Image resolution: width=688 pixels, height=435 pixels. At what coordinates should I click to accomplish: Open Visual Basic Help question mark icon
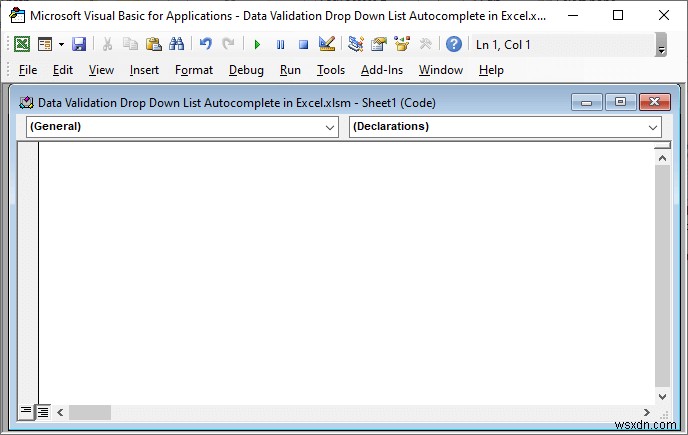click(x=454, y=44)
